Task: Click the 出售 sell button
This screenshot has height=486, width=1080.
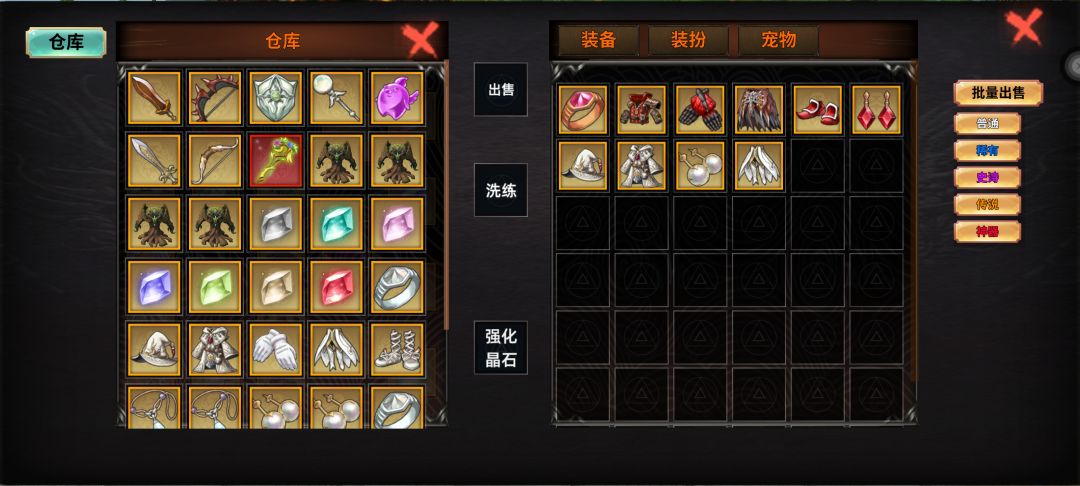Action: (x=501, y=89)
